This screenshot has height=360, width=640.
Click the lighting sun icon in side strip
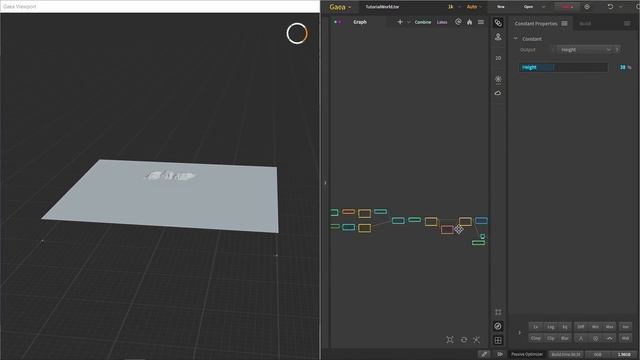tap(498, 79)
